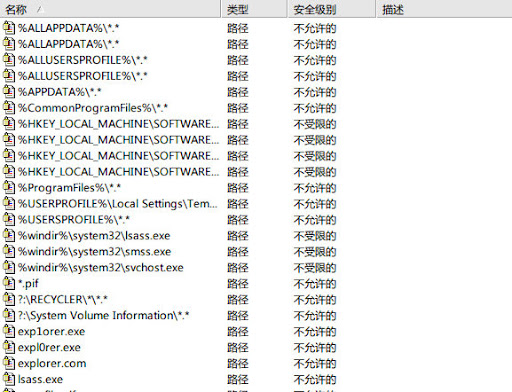Image resolution: width=512 pixels, height=392 pixels.
Task: Click 不允许的 in the ?:\RECYCLER row
Action: 315,300
